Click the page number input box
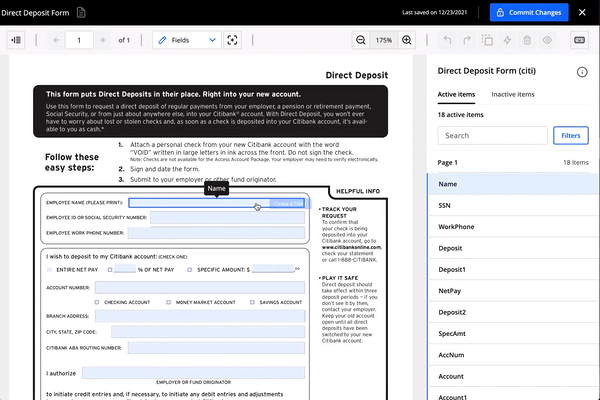Screen dimensions: 600x400 coord(79,40)
